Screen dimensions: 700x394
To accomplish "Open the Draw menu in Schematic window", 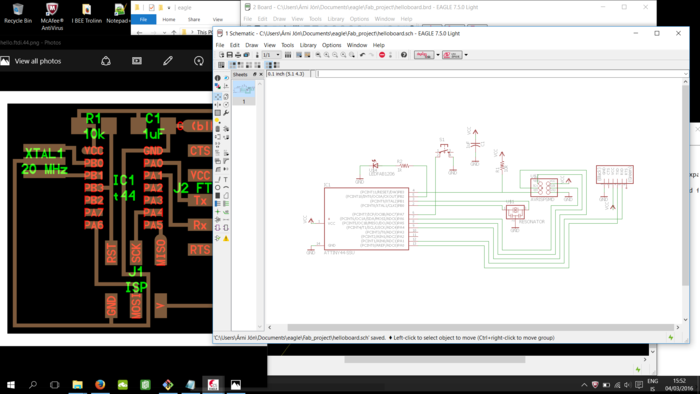I will (x=251, y=45).
